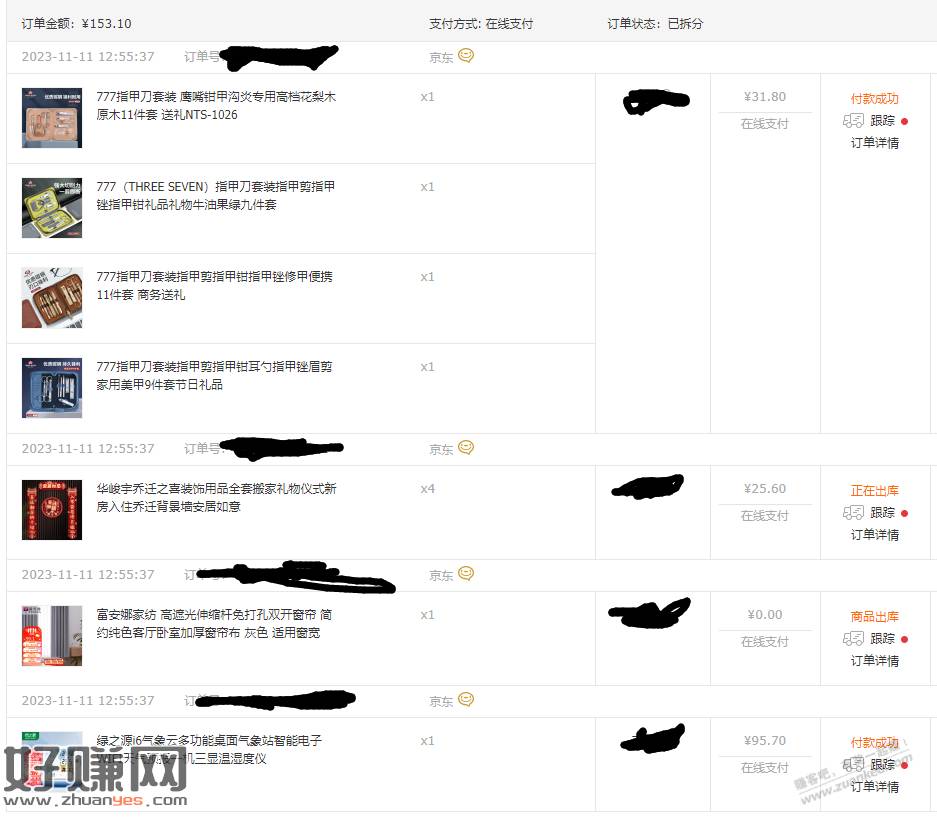Viewport: 937px width, 824px height.
Task: Click the delivery truck icon for the ¥25.60 order
Action: [x=853, y=513]
